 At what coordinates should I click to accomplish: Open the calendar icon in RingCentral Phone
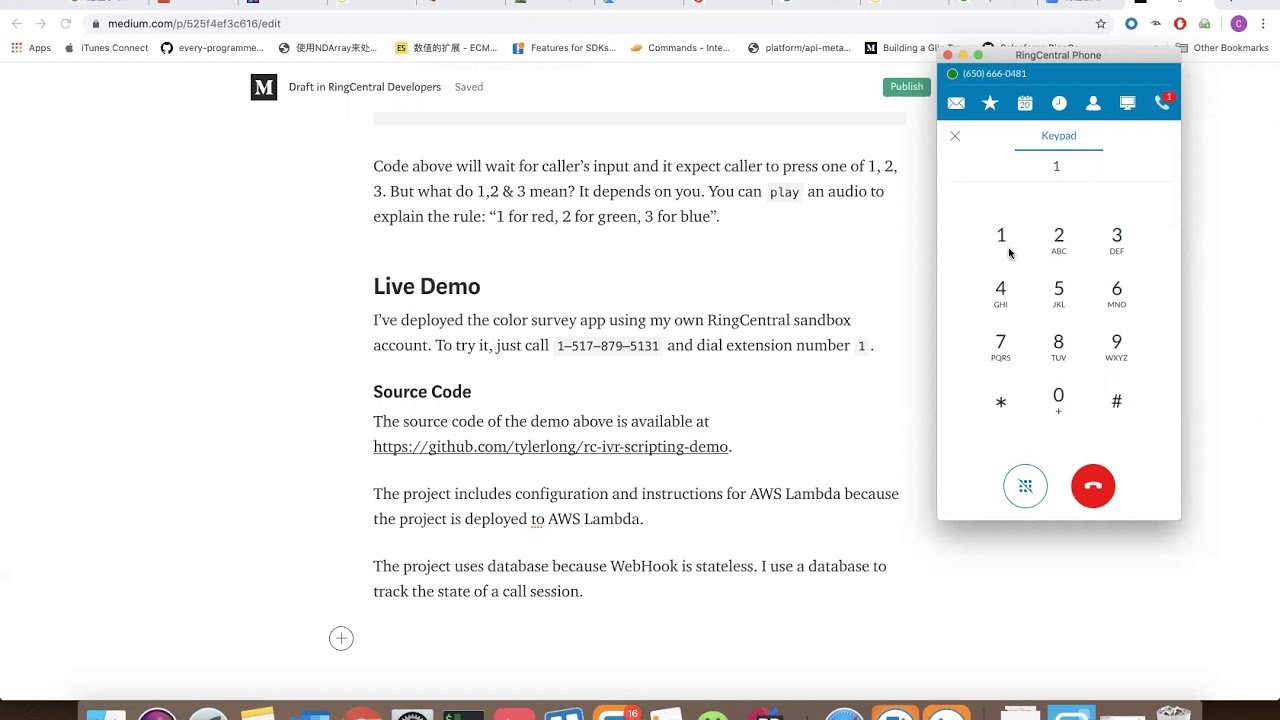click(x=1025, y=103)
